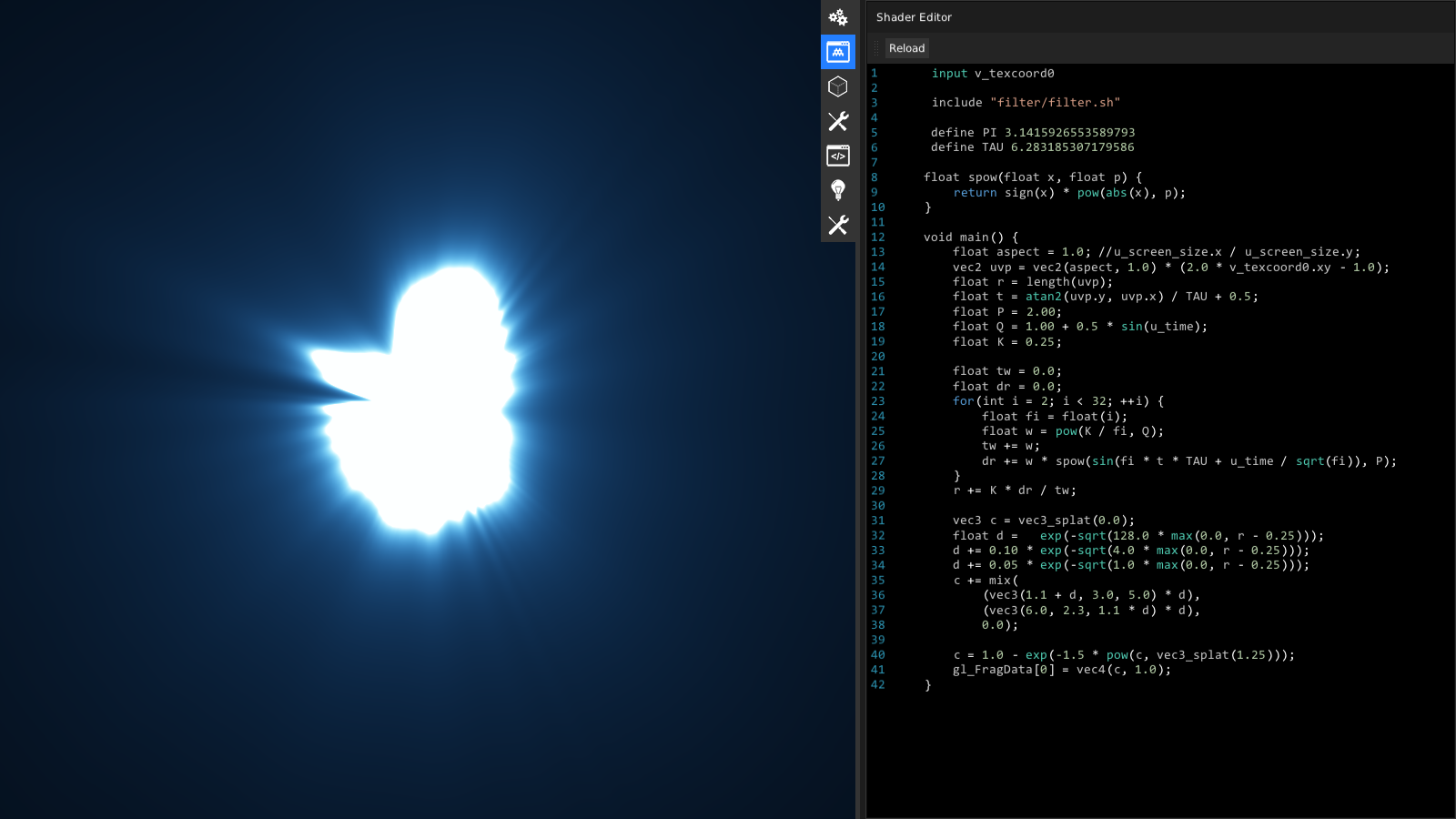This screenshot has height=819, width=1456.
Task: Click the 'vec2 uvp = vec2(aspect, 1.0)' line
Action: (x=1171, y=268)
